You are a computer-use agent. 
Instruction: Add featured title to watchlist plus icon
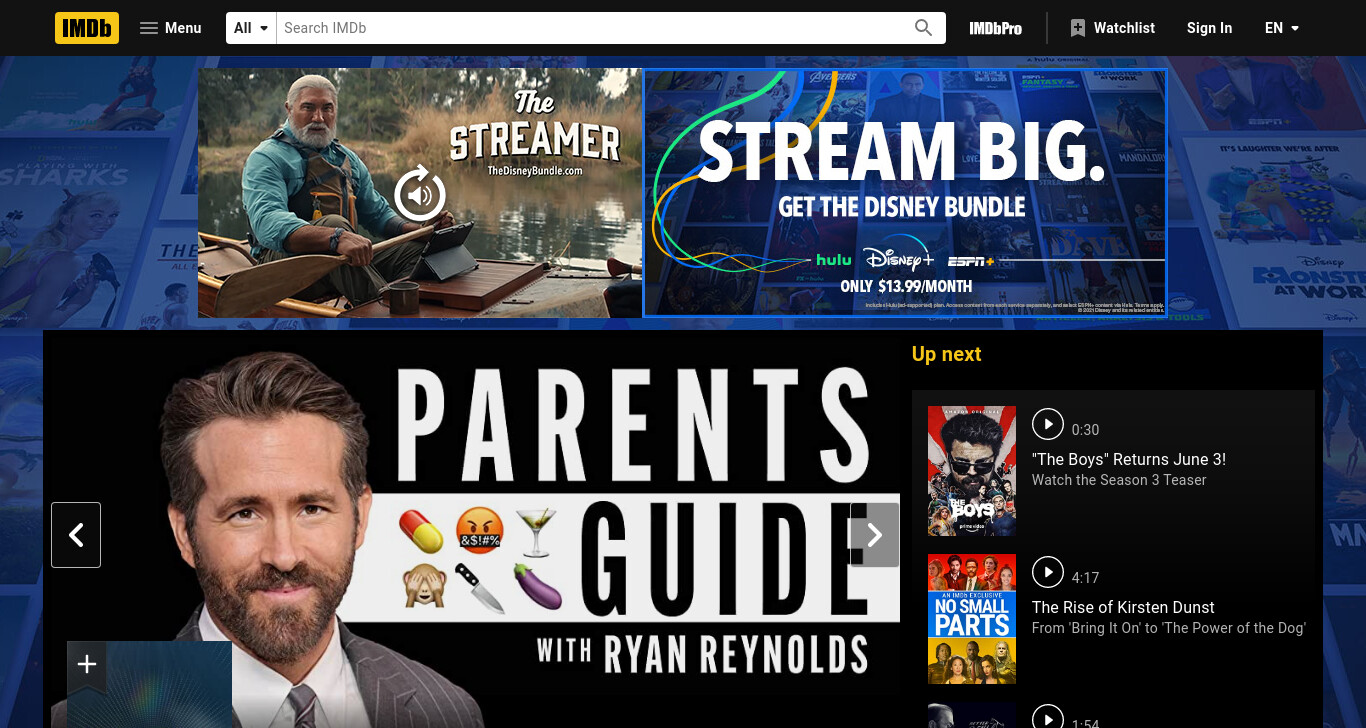click(x=87, y=664)
